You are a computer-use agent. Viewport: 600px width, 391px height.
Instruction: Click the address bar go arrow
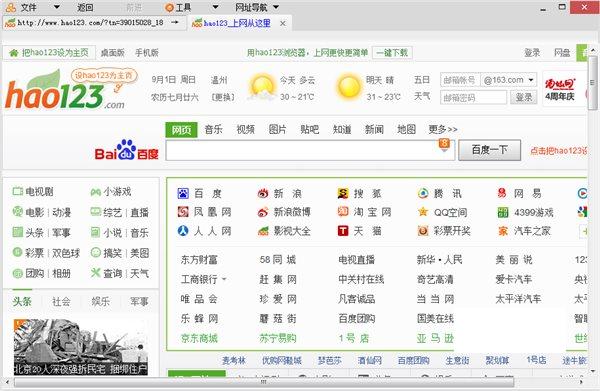point(174,23)
